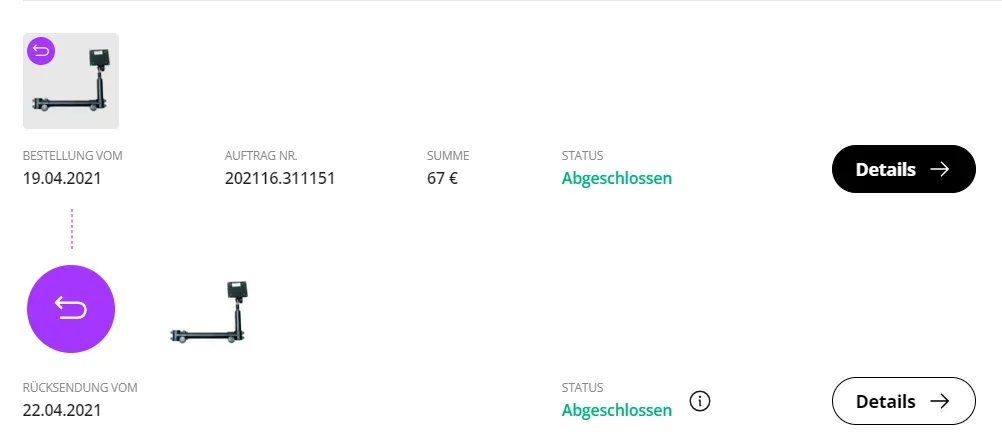Screen dimensions: 1002x440
Task: Click the arrow in the outlined Details button
Action: coord(939,402)
